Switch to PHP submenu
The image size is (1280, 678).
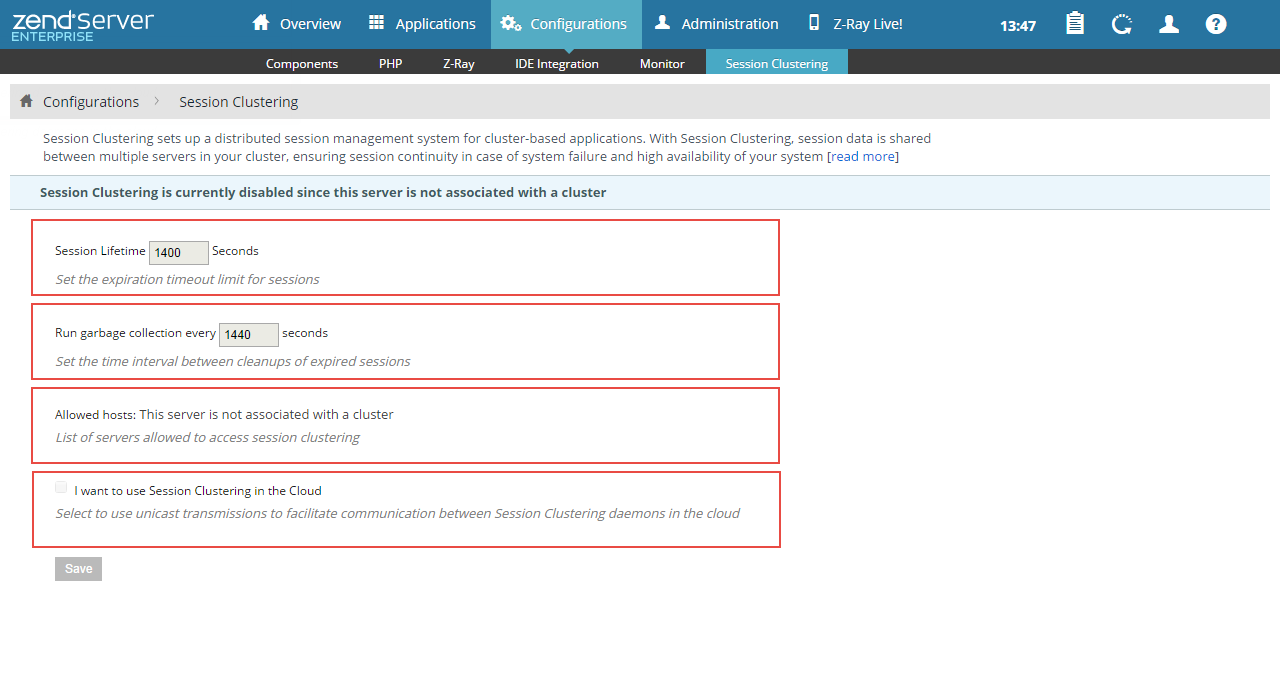click(x=390, y=63)
